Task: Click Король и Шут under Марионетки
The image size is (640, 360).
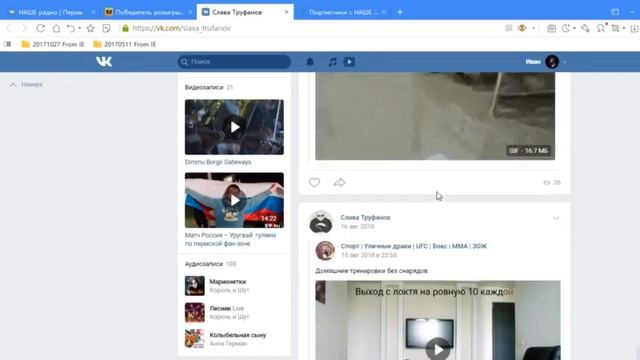Action: (229, 290)
